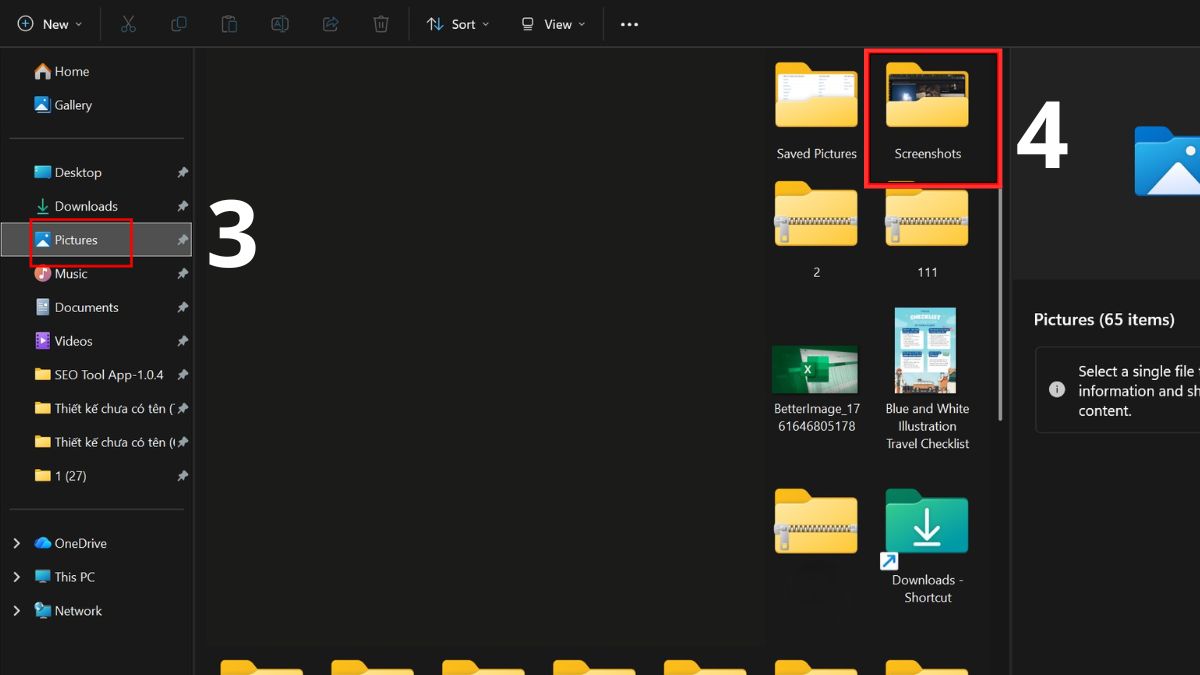This screenshot has width=1200, height=675.
Task: Click the Rename icon in the toolbar
Action: click(279, 23)
